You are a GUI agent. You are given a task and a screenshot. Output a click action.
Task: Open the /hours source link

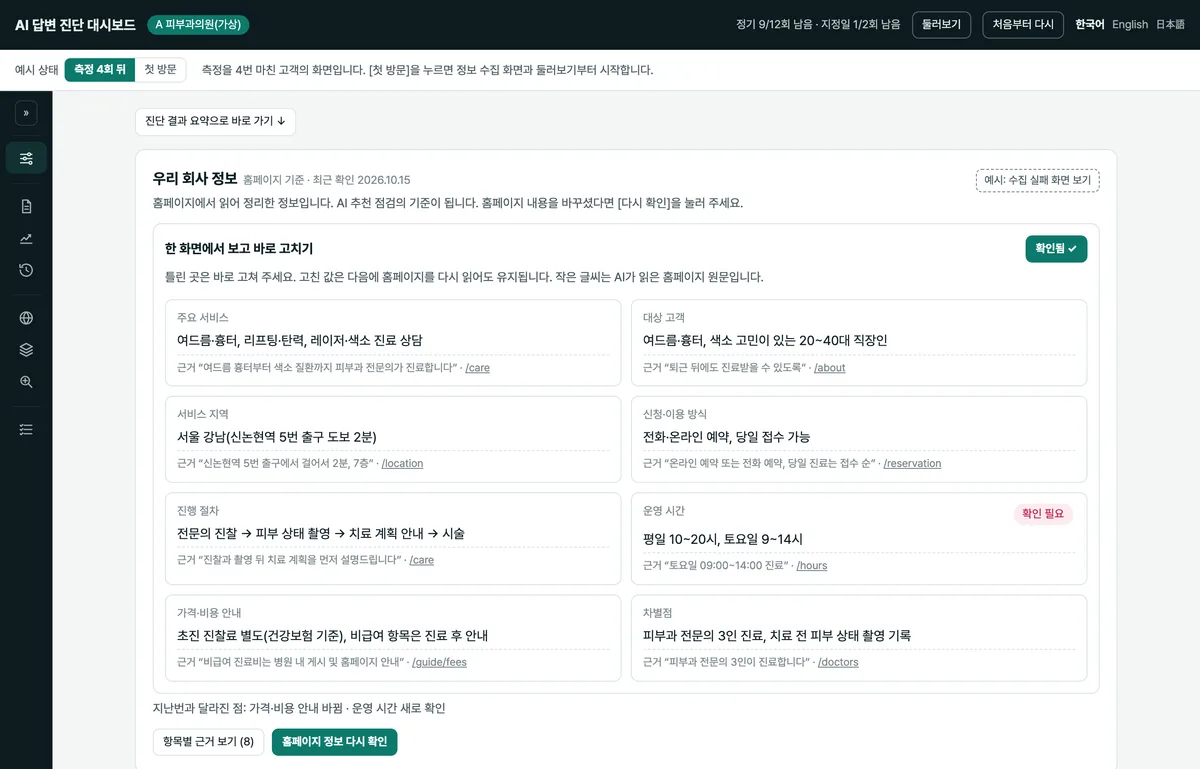coord(812,566)
